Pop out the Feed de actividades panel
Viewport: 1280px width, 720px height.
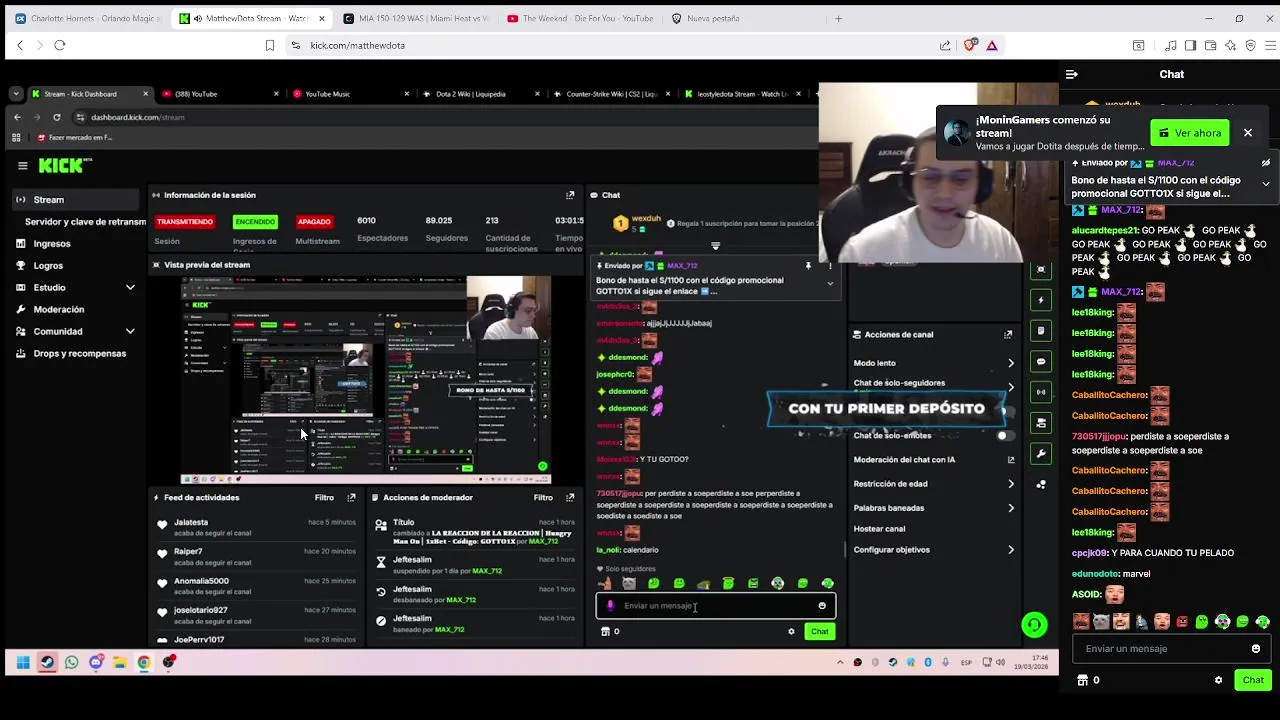351,497
